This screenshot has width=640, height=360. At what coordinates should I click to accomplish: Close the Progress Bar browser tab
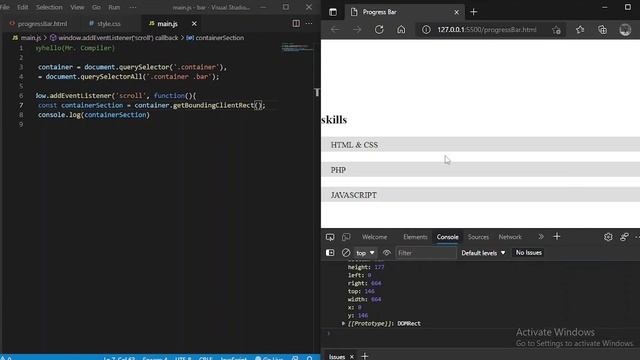(456, 12)
